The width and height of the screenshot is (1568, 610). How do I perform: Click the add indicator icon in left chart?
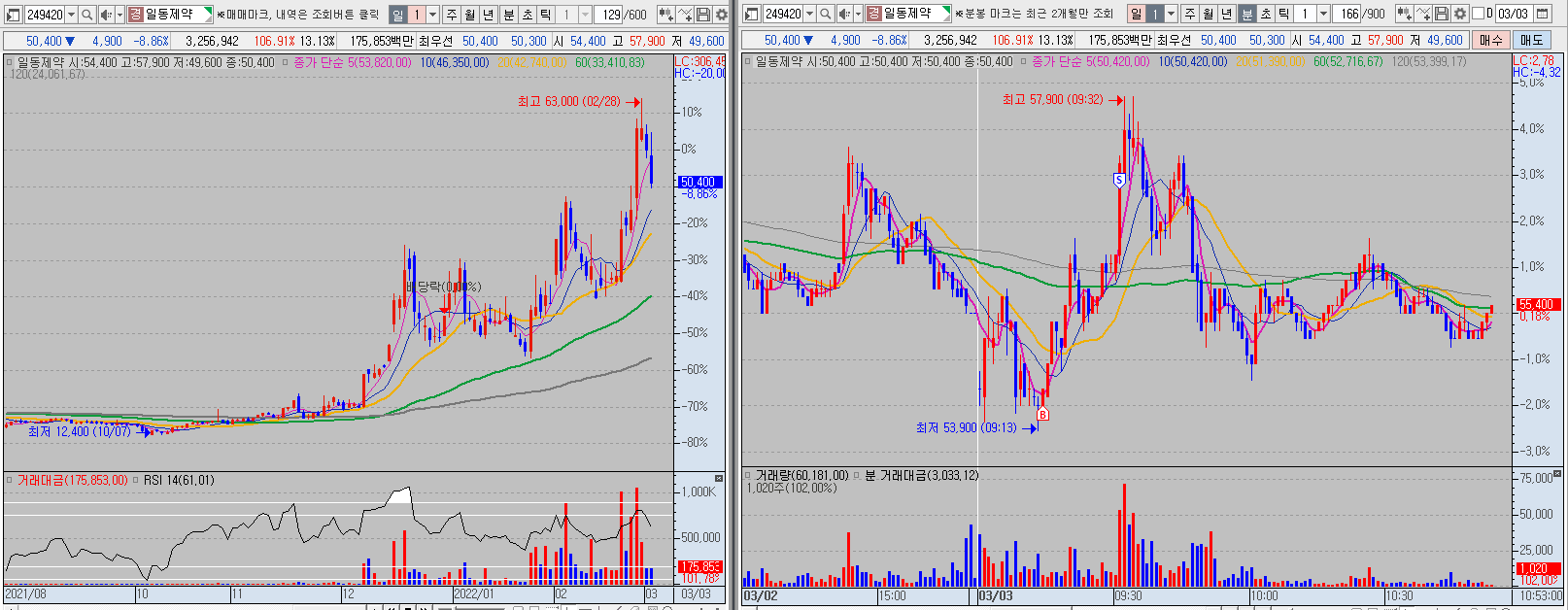pyautogui.click(x=665, y=15)
